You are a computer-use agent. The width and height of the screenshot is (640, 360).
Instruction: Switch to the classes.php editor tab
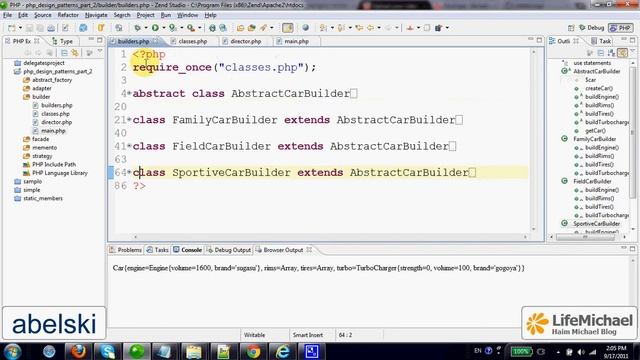[189, 41]
